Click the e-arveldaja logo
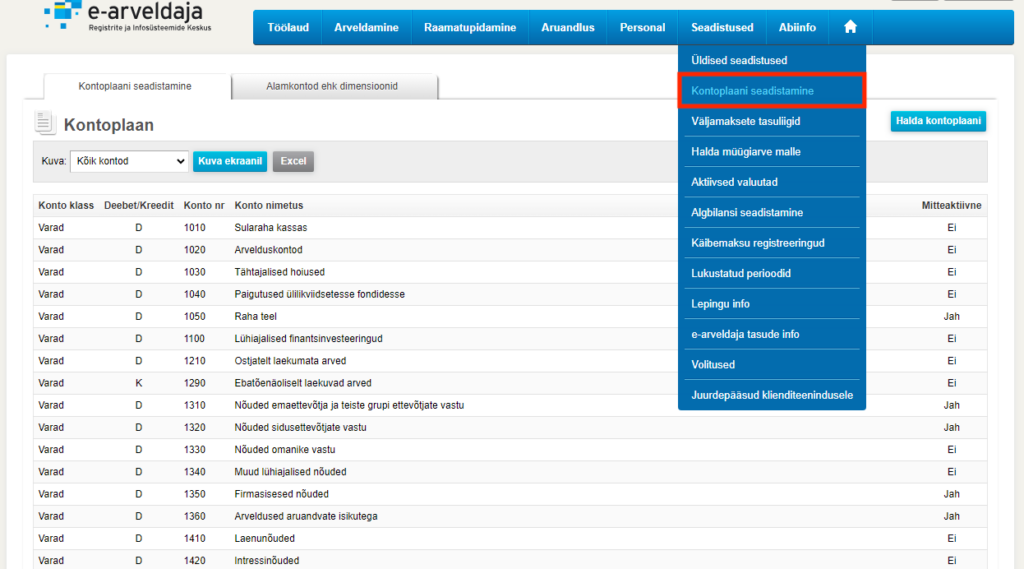 (127, 19)
